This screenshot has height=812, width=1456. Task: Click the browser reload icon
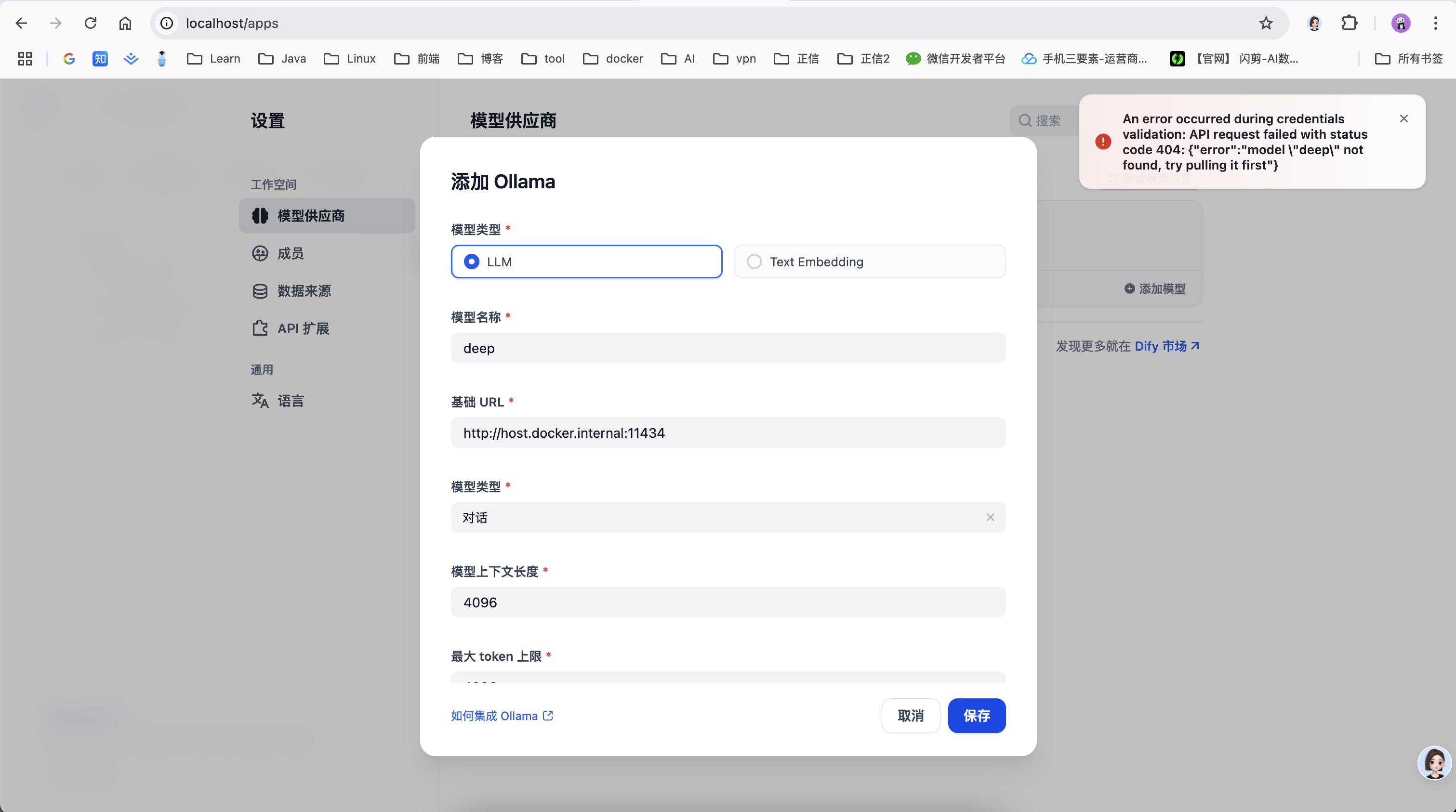click(x=91, y=23)
